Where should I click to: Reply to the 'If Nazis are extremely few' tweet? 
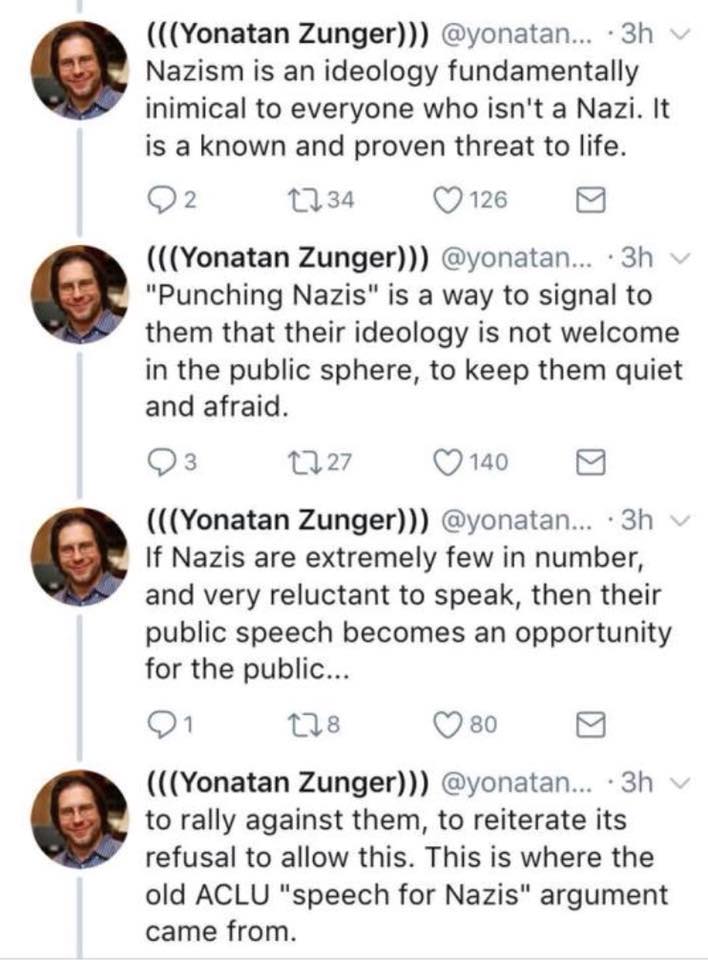(162, 725)
